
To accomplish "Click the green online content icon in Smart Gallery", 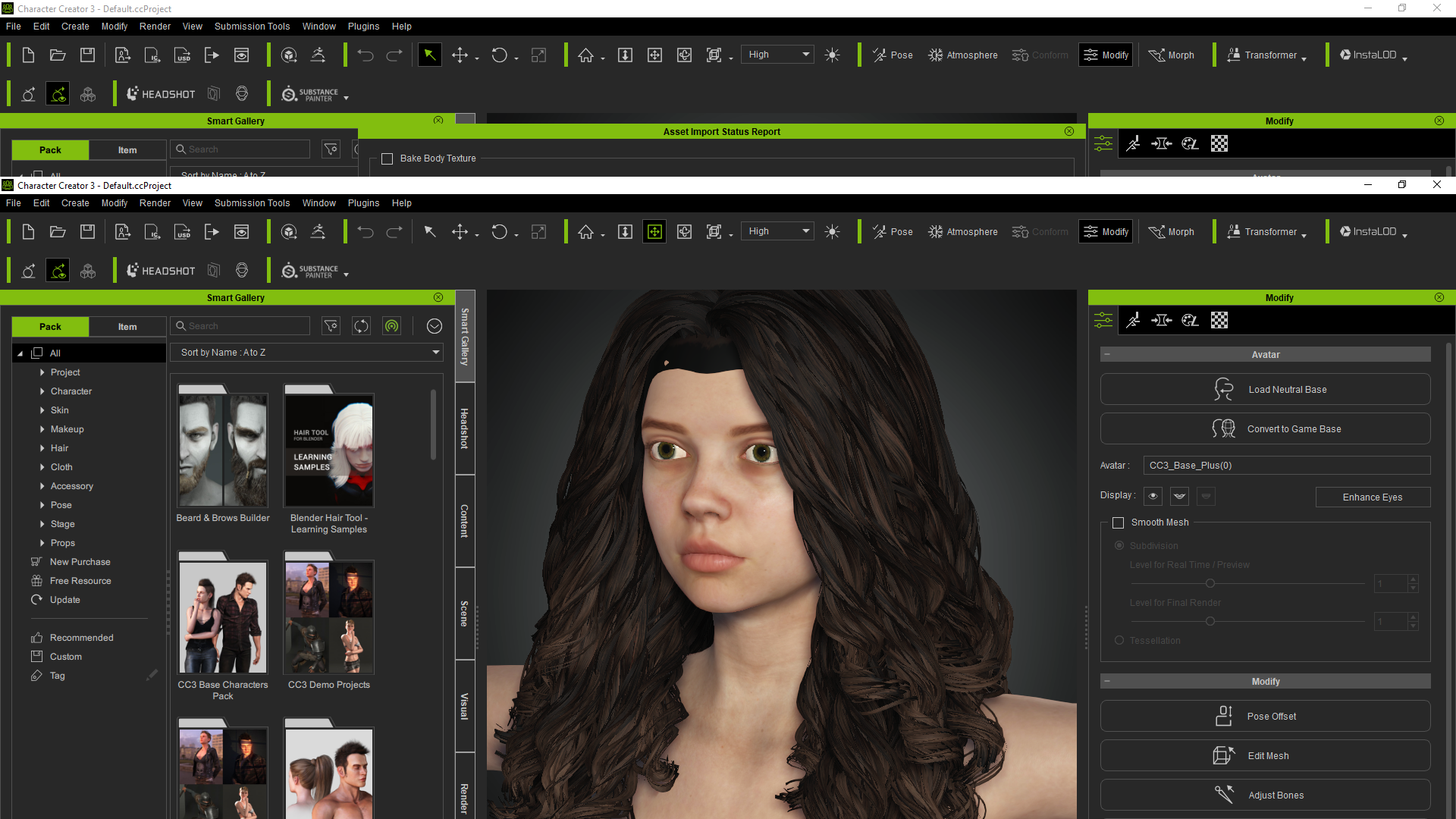I will (x=391, y=326).
